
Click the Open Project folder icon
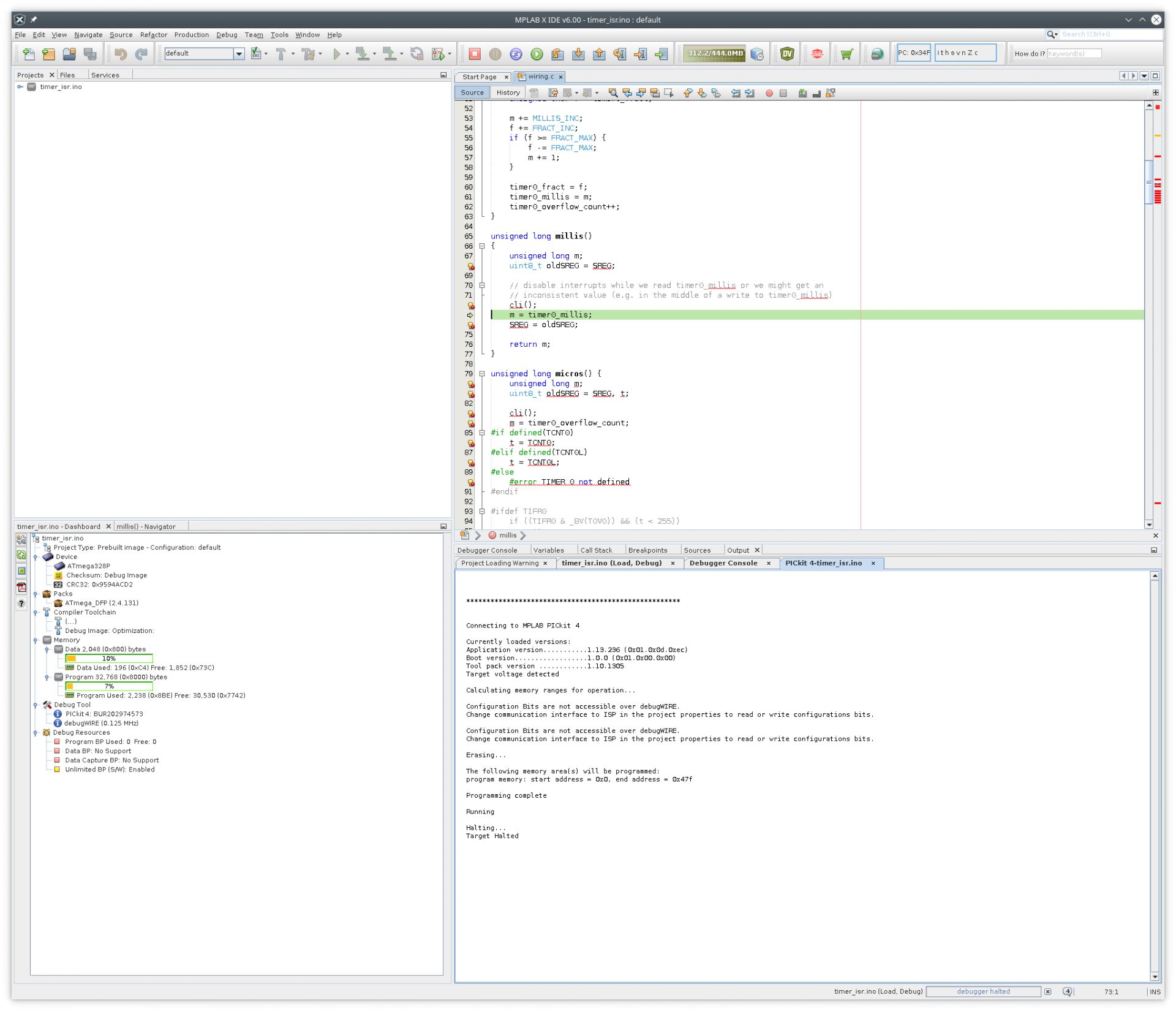[69, 54]
